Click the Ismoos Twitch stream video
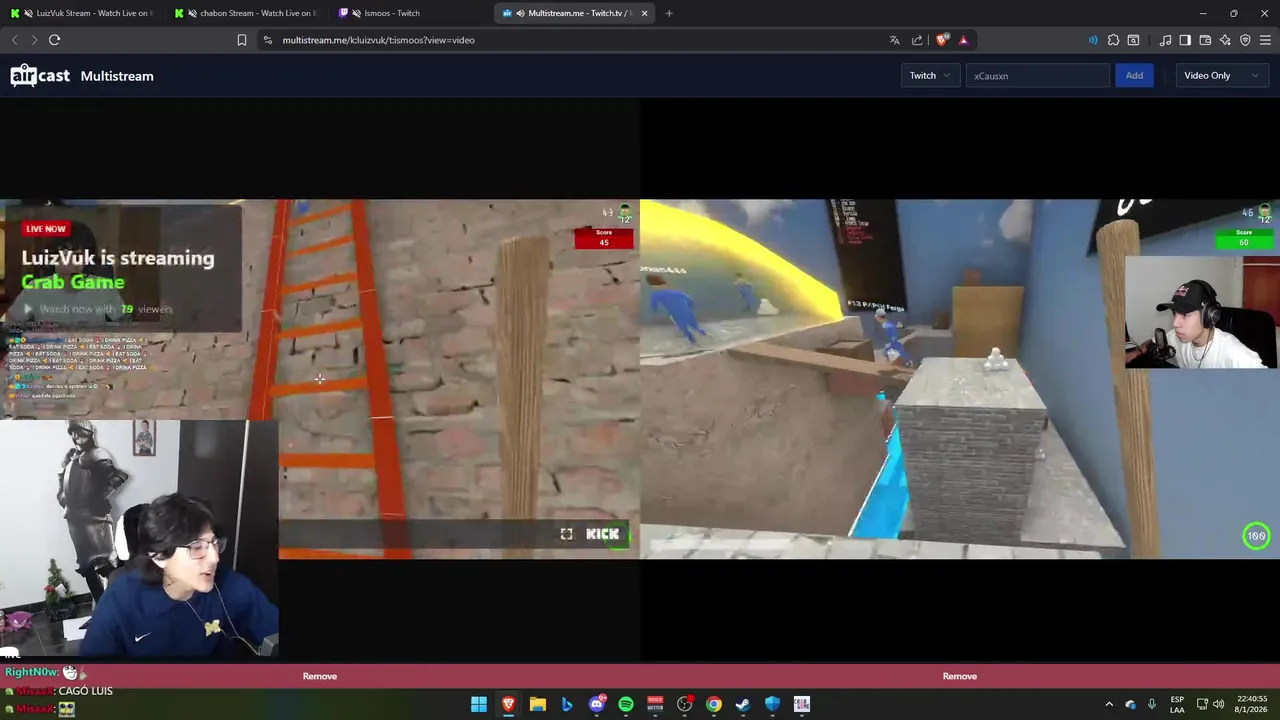 (960, 378)
